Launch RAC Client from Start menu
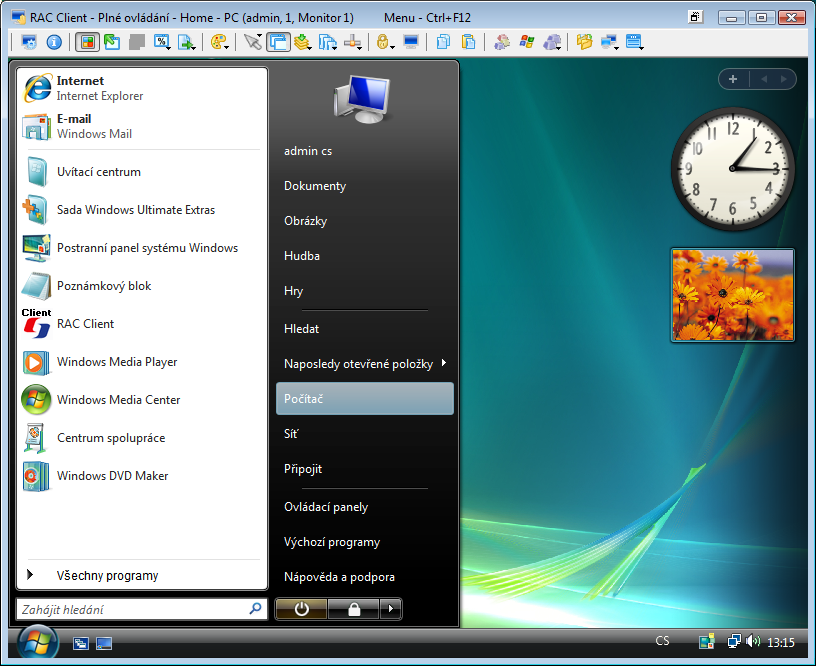This screenshot has height=666, width=816. pos(142,324)
